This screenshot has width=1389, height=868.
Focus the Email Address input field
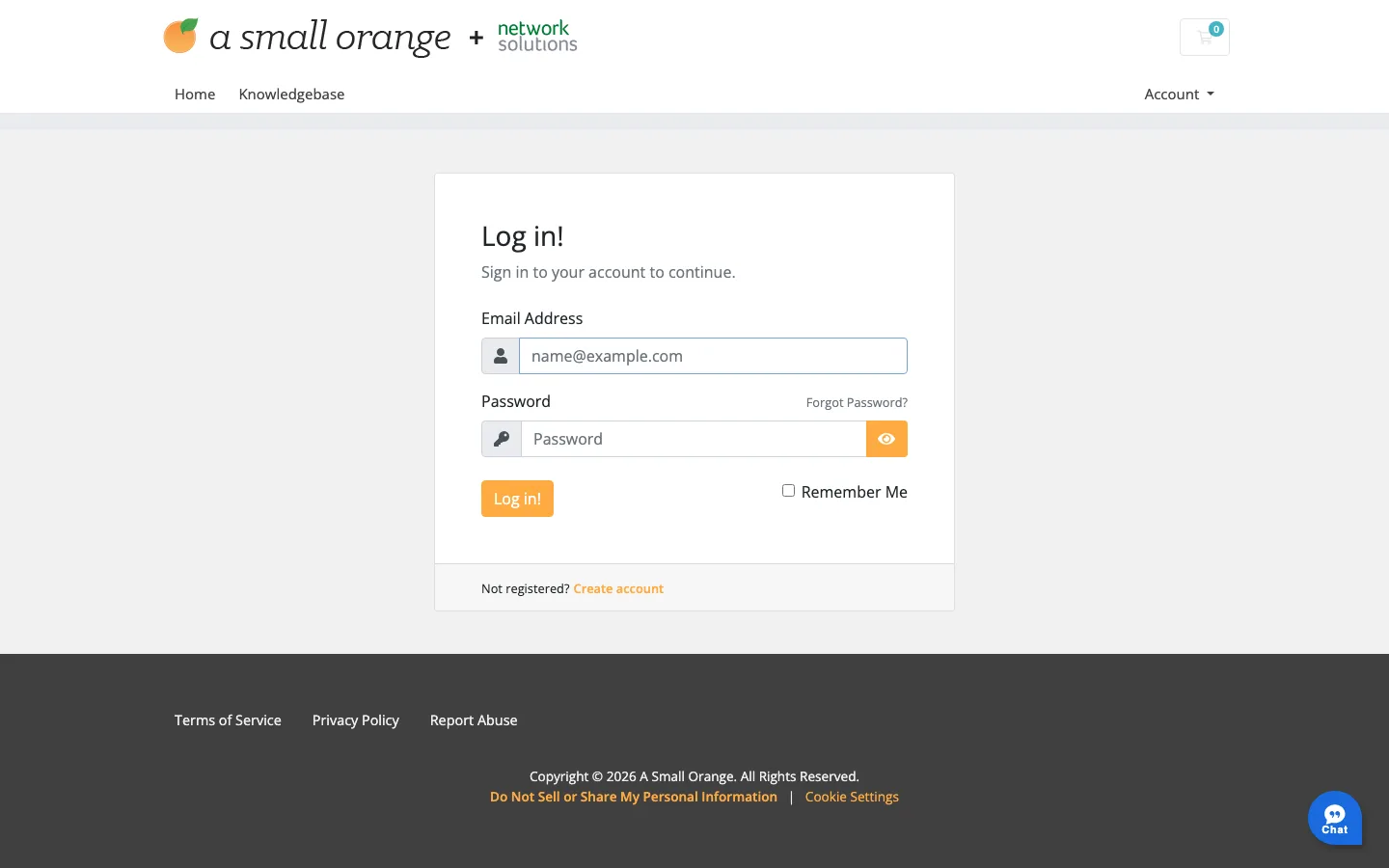[713, 356]
